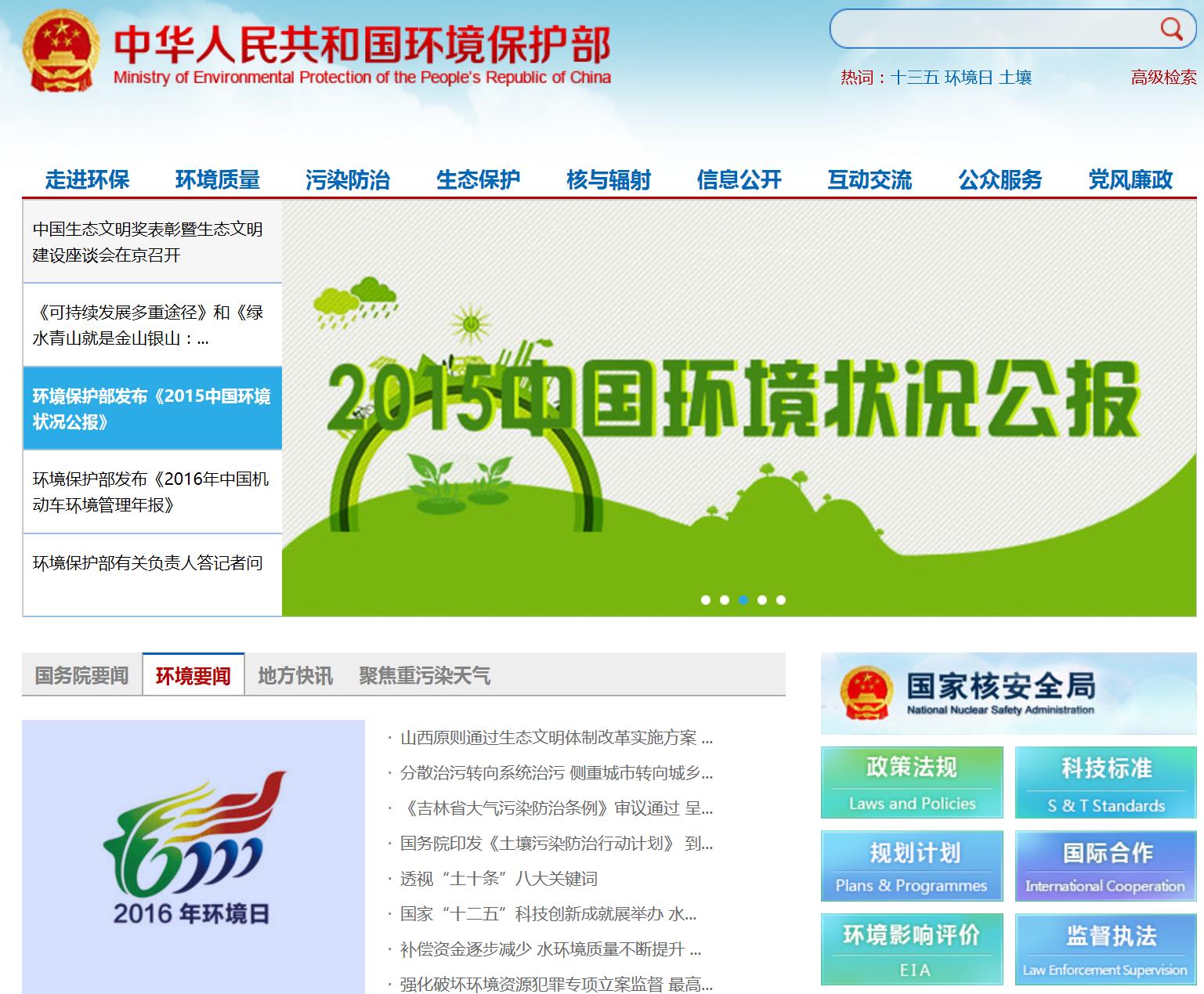1204x994 pixels.
Task: Open the 污染防治 menu
Action: pyautogui.click(x=348, y=179)
